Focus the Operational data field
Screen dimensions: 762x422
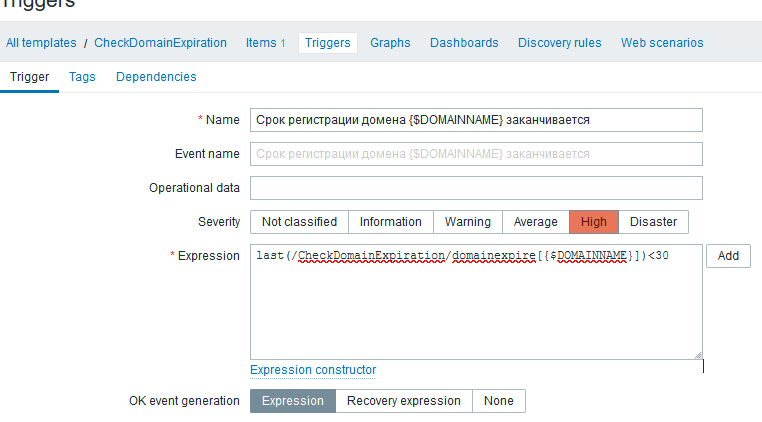pos(476,188)
